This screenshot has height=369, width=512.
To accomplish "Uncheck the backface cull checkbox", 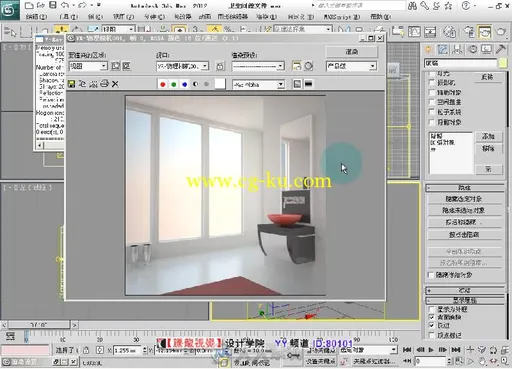I will (x=432, y=317).
